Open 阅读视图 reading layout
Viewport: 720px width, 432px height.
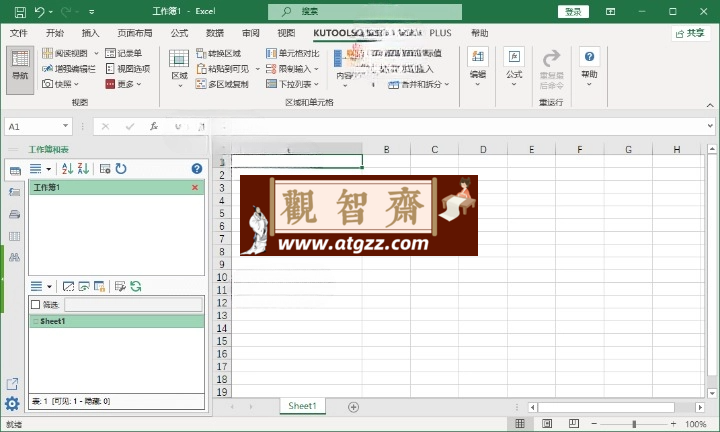65,53
